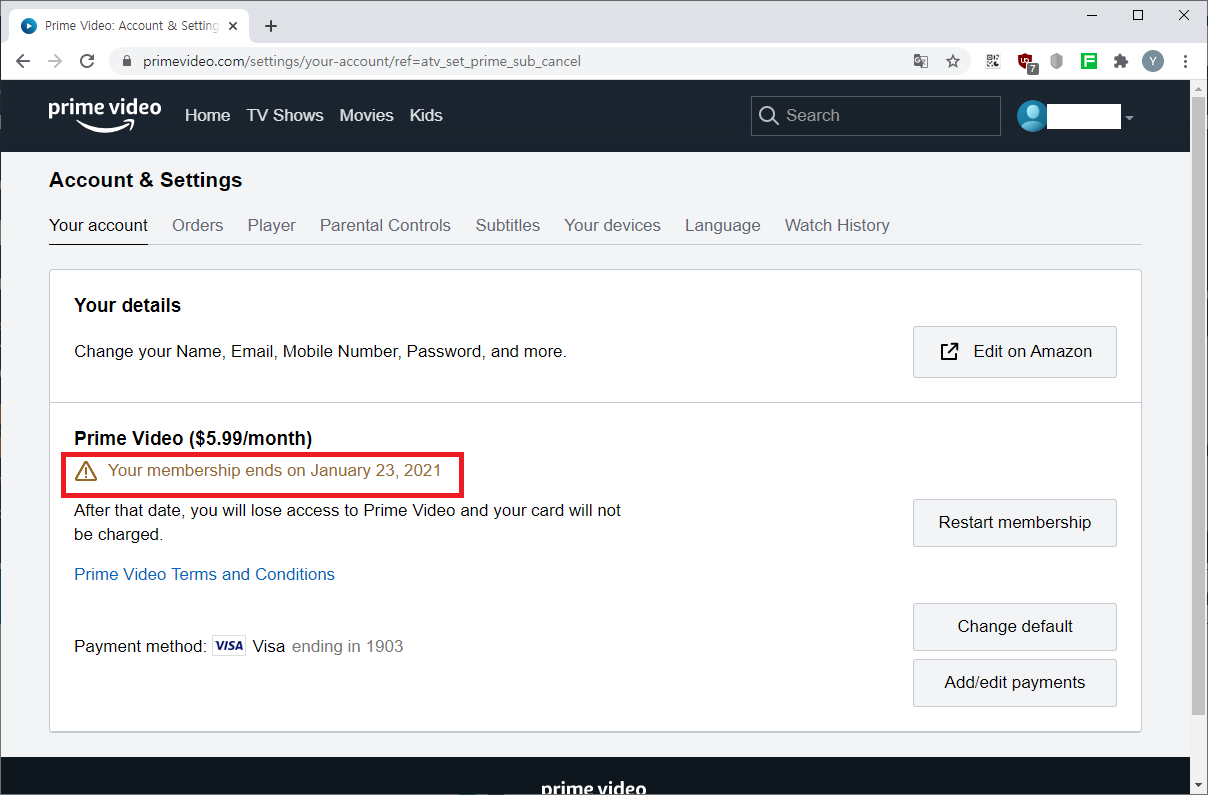
Task: Open the Chrome profile avatar
Action: (x=1153, y=61)
